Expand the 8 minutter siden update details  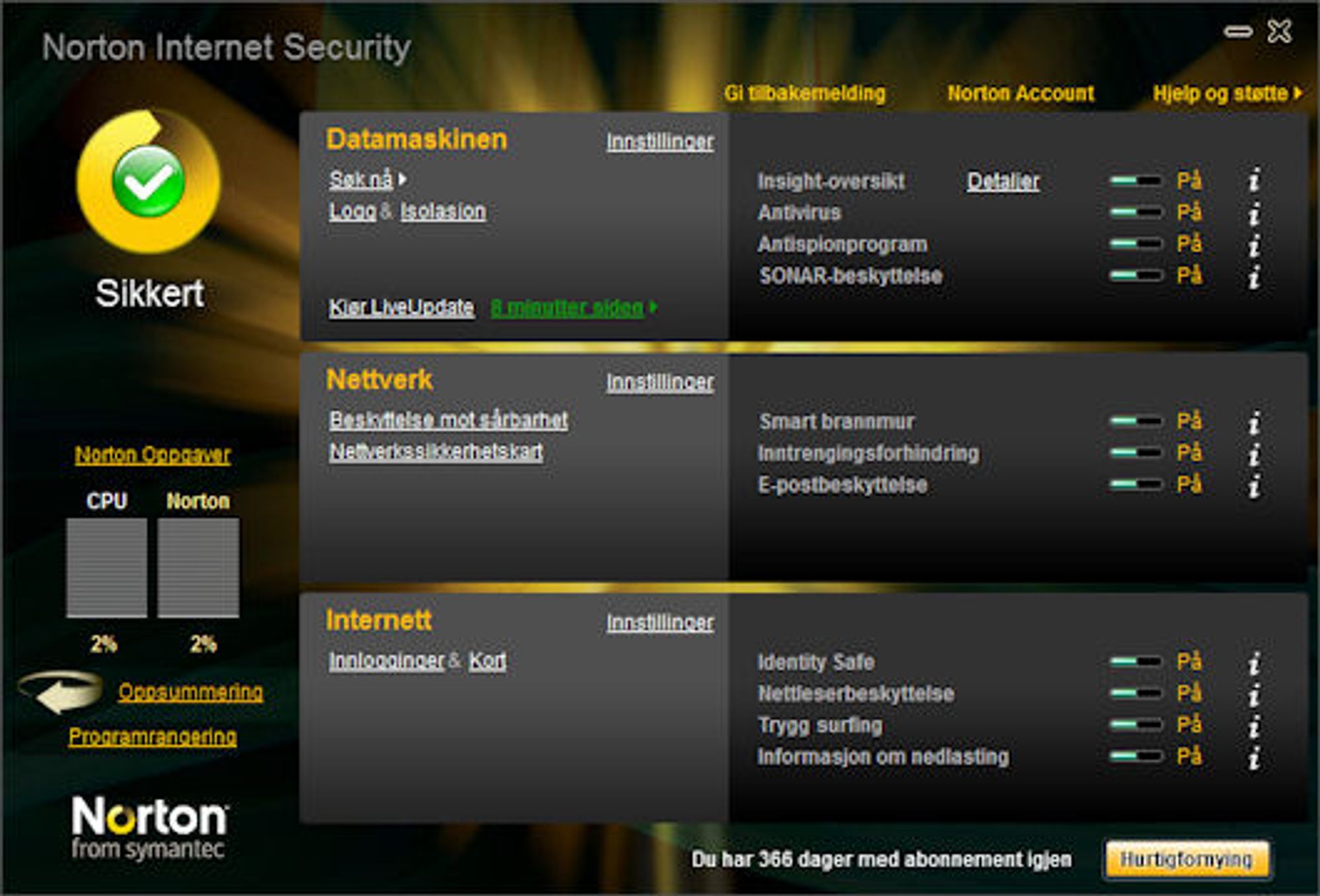[653, 307]
